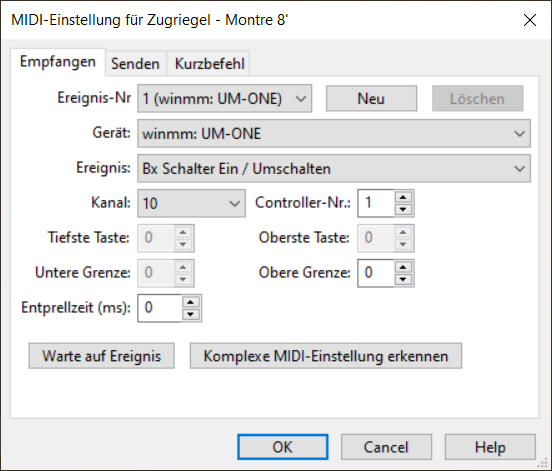Open the Kanal channel dropdown
The image size is (552, 471).
191,203
